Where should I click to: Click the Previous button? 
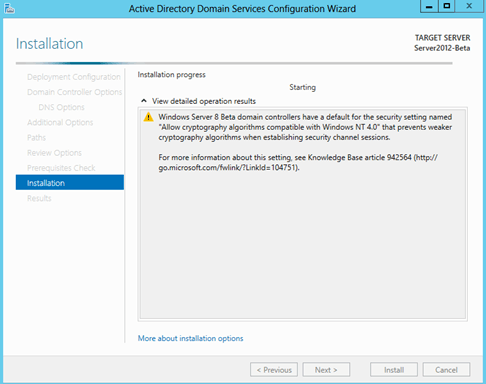pyautogui.click(x=274, y=370)
